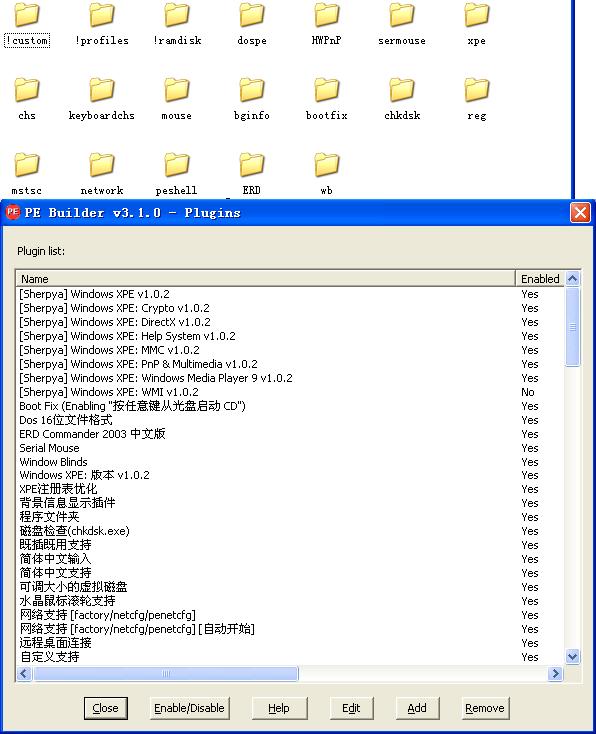Select the chkdsk folder icon
The height and width of the screenshot is (734, 596).
401,90
